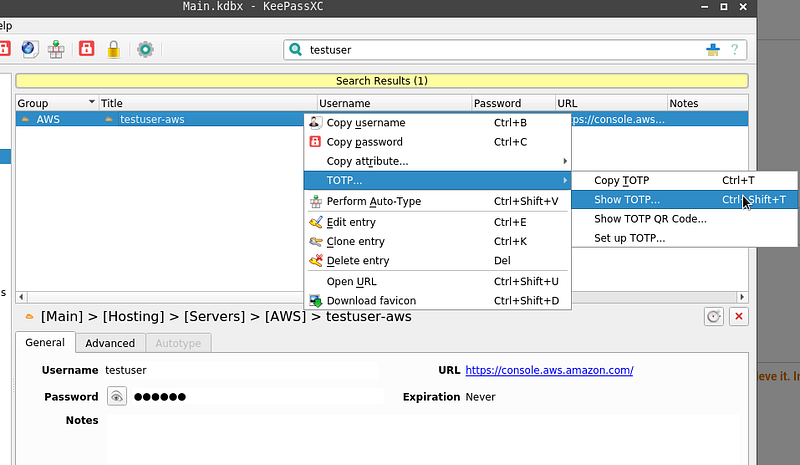
Task: Choose Copy password from context menu
Action: click(x=437, y=142)
